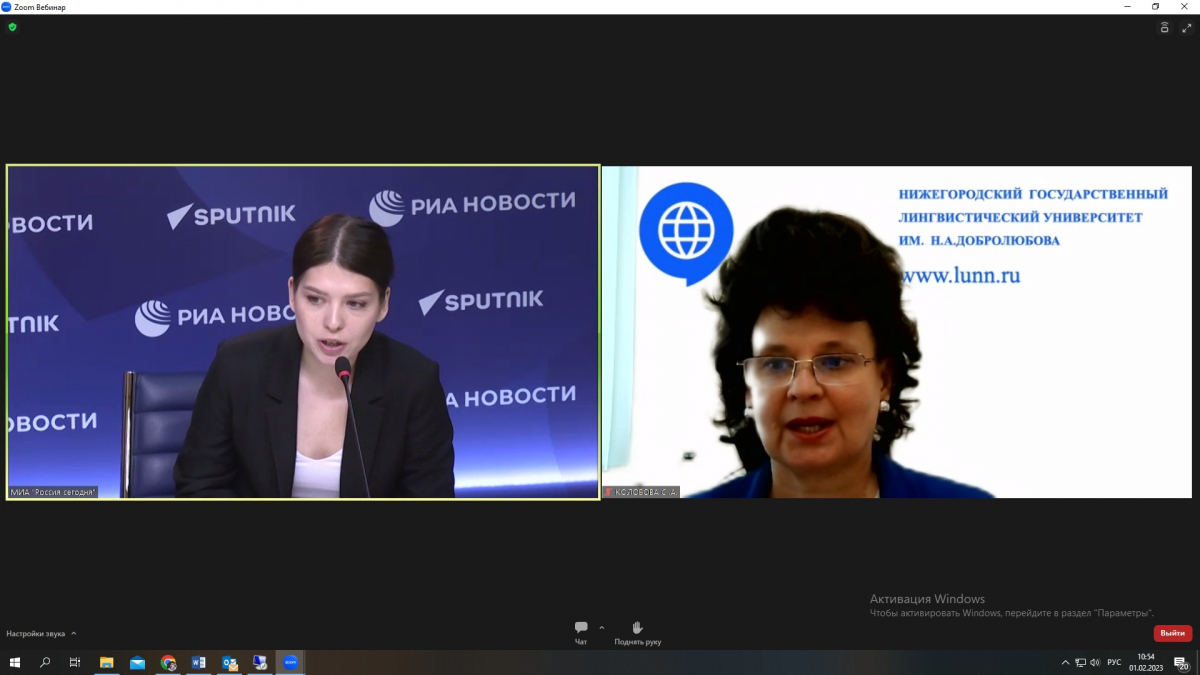Viewport: 1200px width, 675px height.
Task: Open Outlook from taskbar
Action: 229,662
